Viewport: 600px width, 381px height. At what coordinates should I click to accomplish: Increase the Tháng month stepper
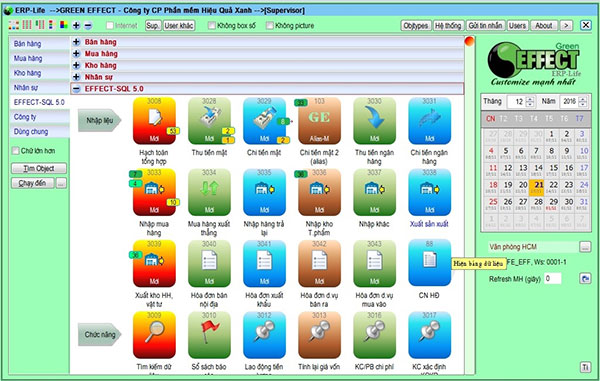coord(530,99)
